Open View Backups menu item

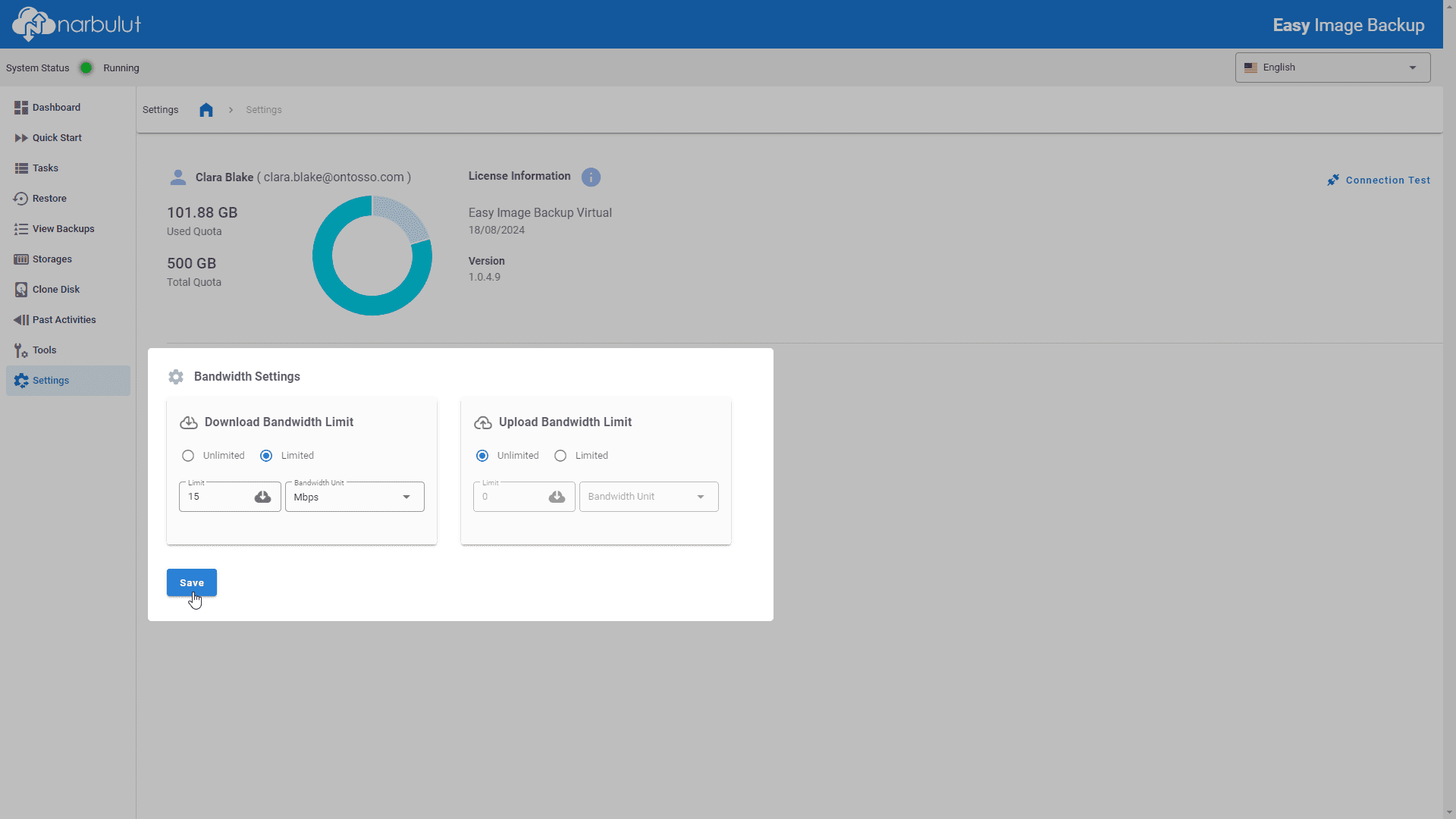coord(68,229)
